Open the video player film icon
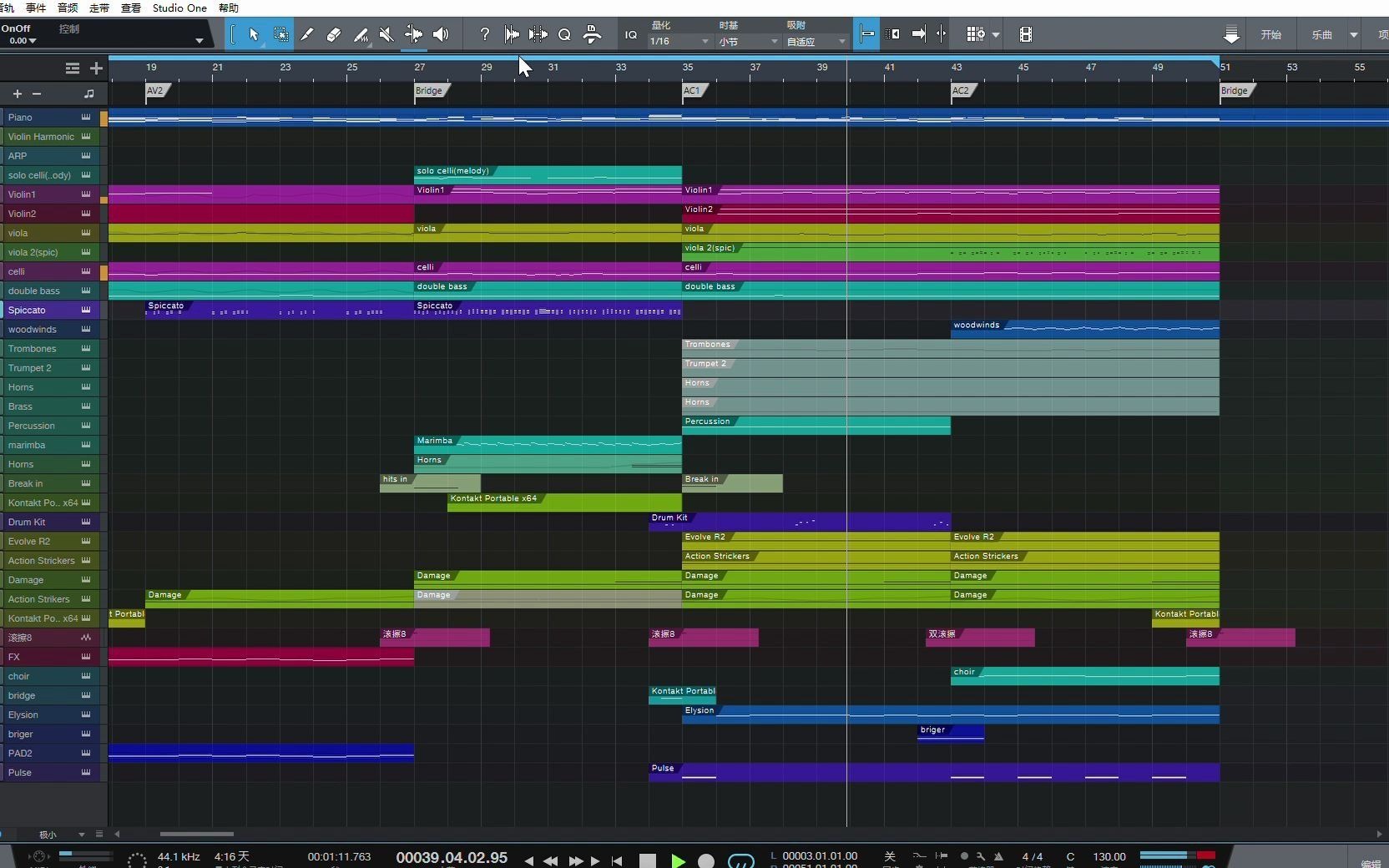 (1026, 34)
